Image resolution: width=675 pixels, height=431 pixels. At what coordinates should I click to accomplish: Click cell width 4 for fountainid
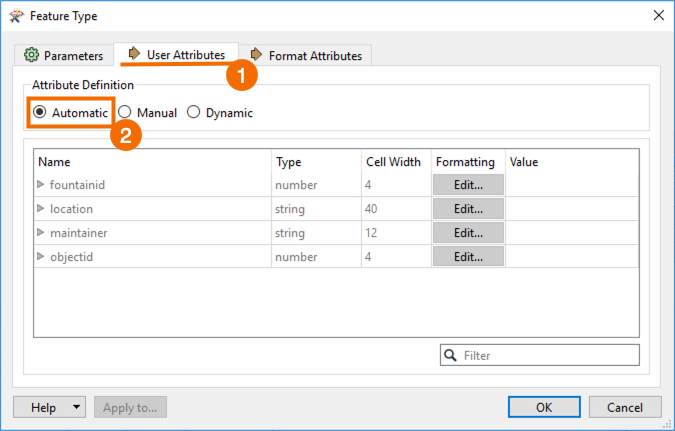point(396,185)
